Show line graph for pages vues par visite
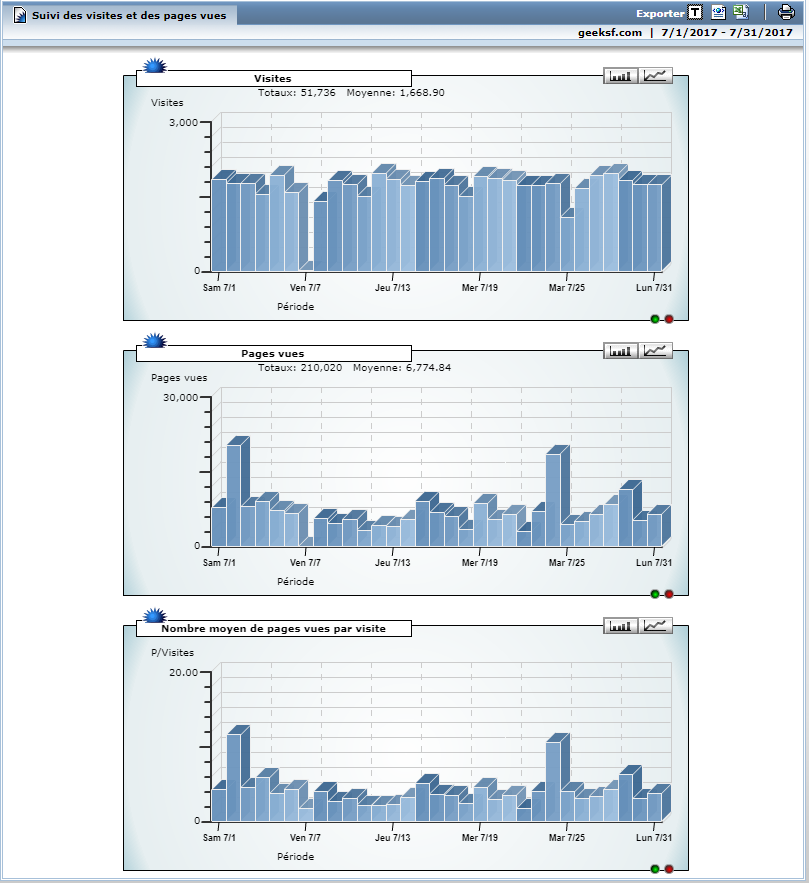809x883 pixels. coord(655,626)
